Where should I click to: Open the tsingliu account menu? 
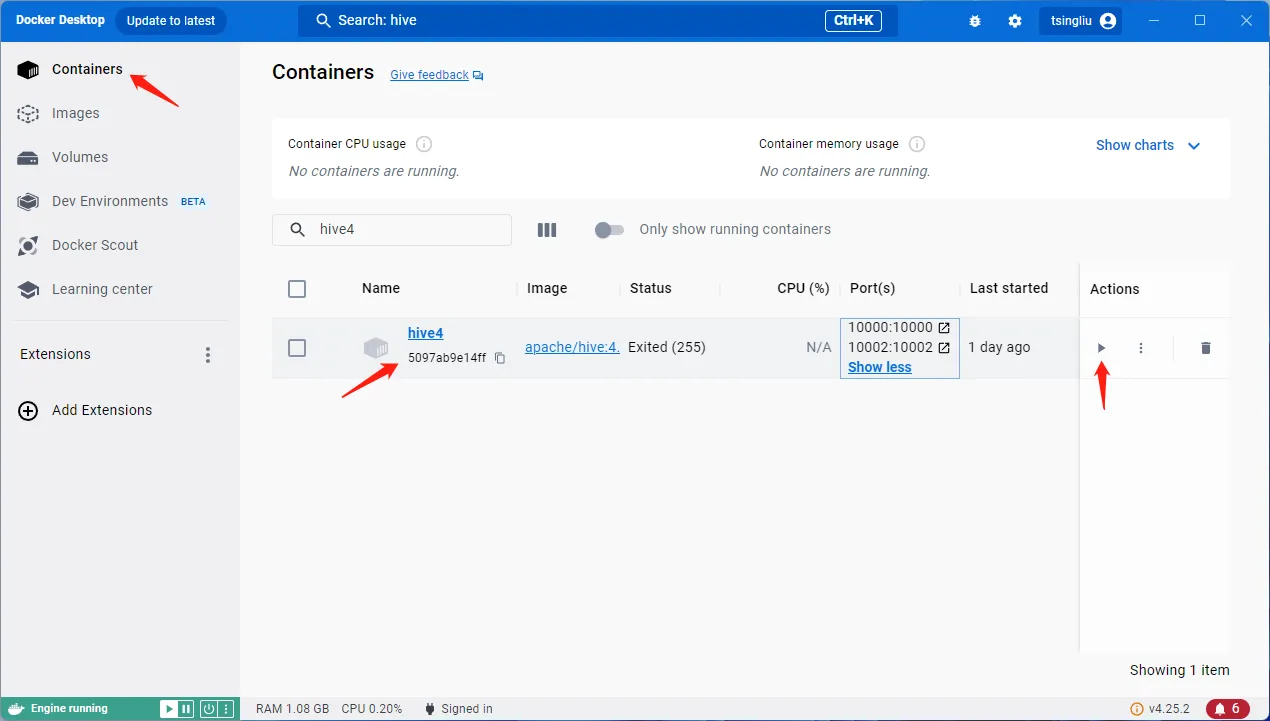coord(1081,21)
